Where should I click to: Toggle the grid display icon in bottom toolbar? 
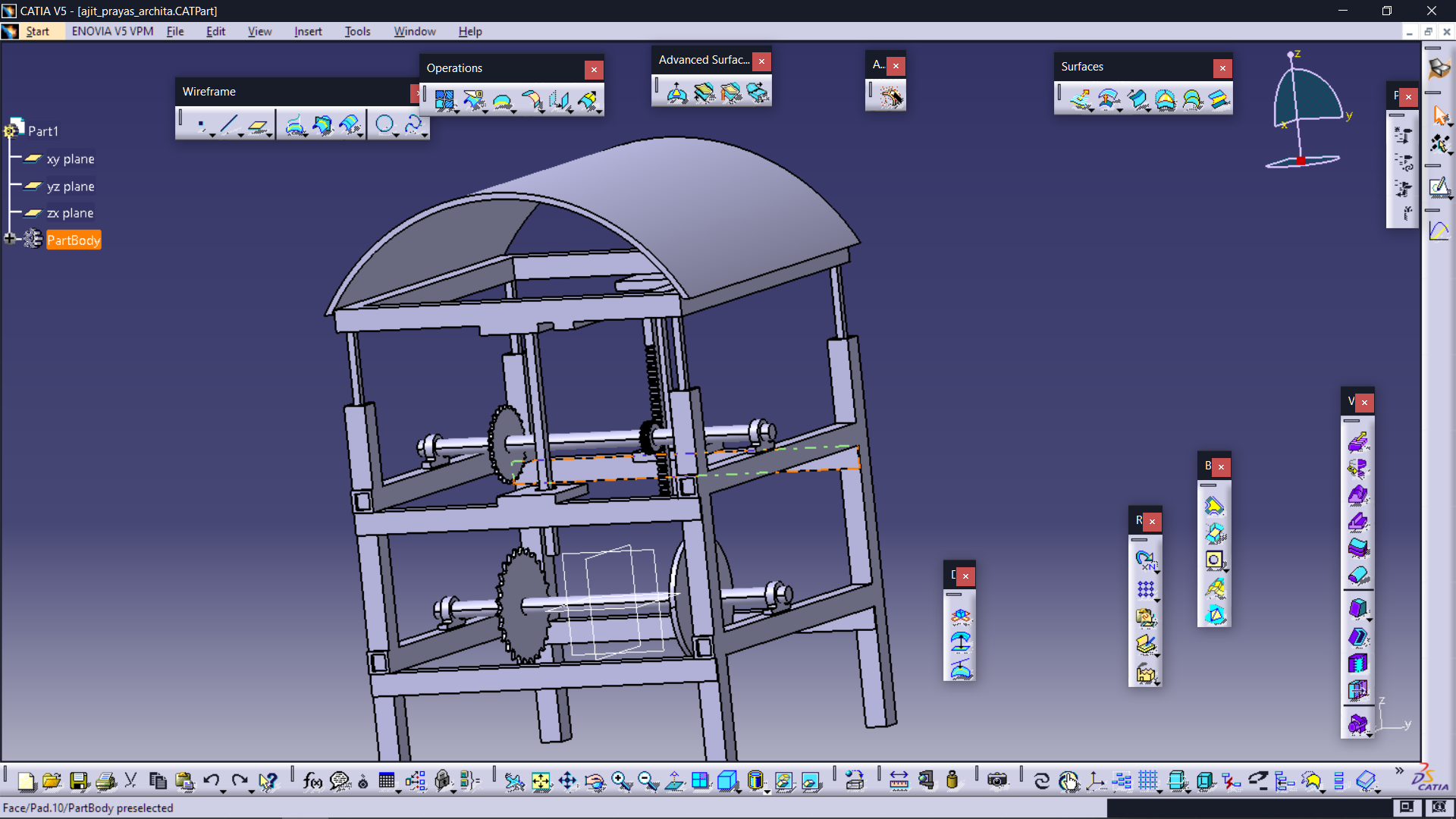tap(1148, 780)
